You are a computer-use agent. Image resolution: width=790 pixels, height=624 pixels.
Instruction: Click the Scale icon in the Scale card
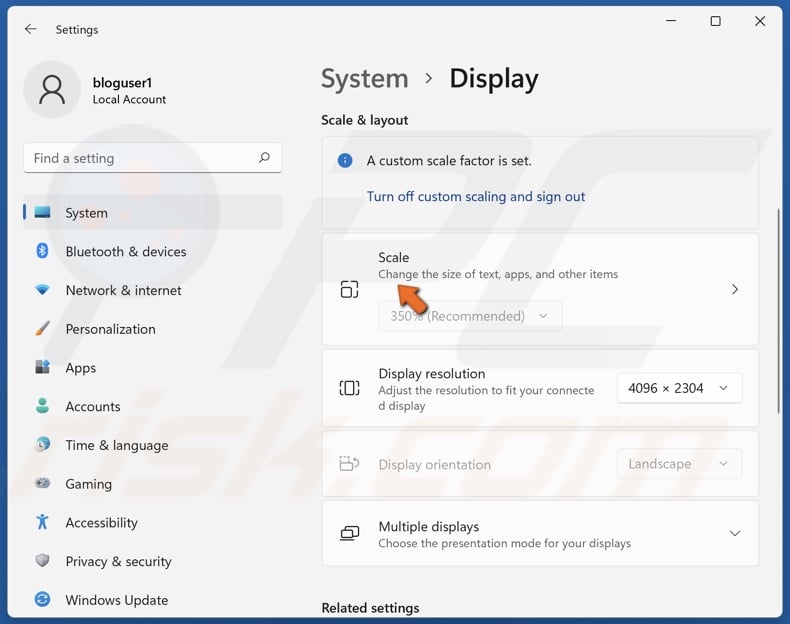[x=349, y=290]
